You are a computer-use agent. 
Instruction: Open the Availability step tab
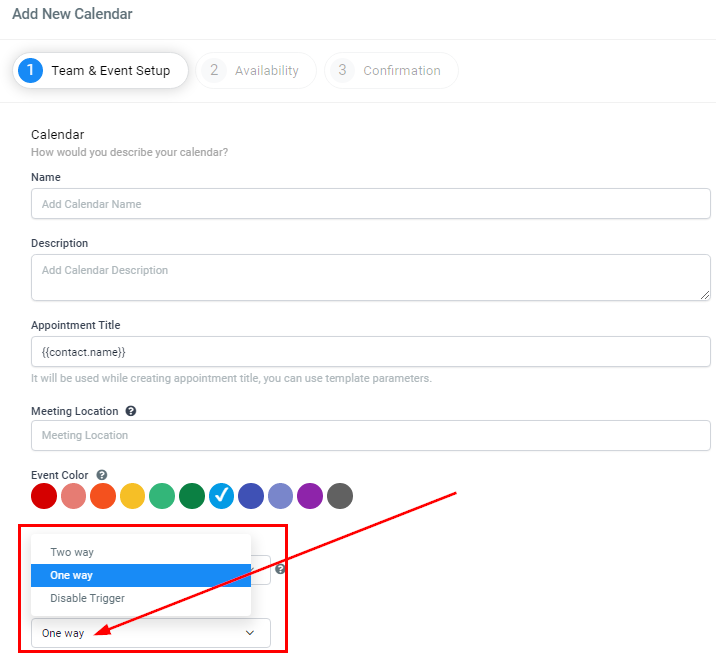pos(256,71)
